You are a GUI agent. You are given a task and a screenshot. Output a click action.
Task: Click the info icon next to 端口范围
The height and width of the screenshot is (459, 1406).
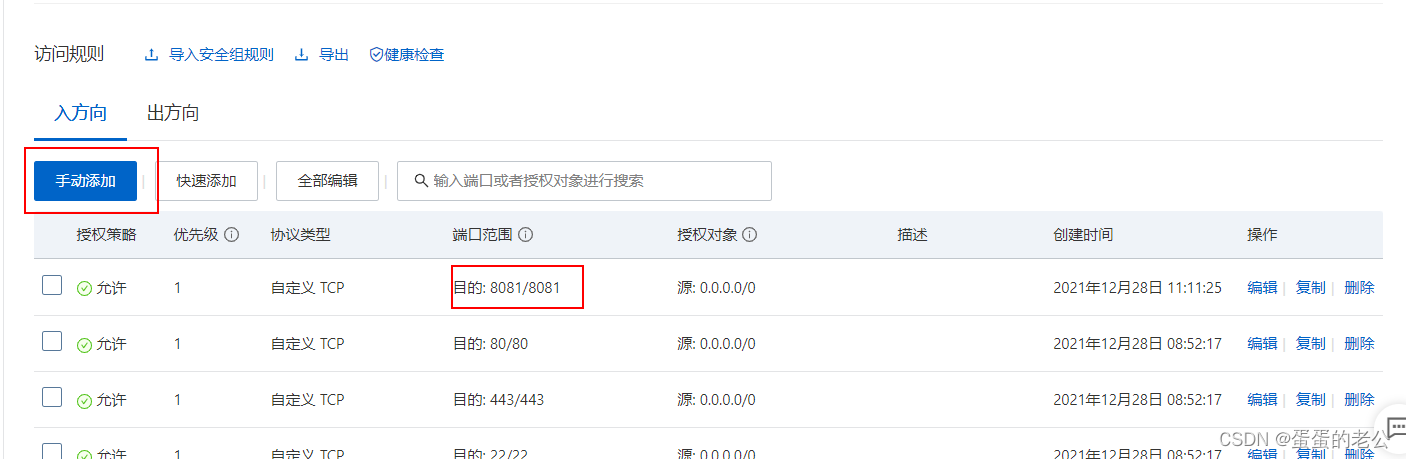tap(525, 235)
